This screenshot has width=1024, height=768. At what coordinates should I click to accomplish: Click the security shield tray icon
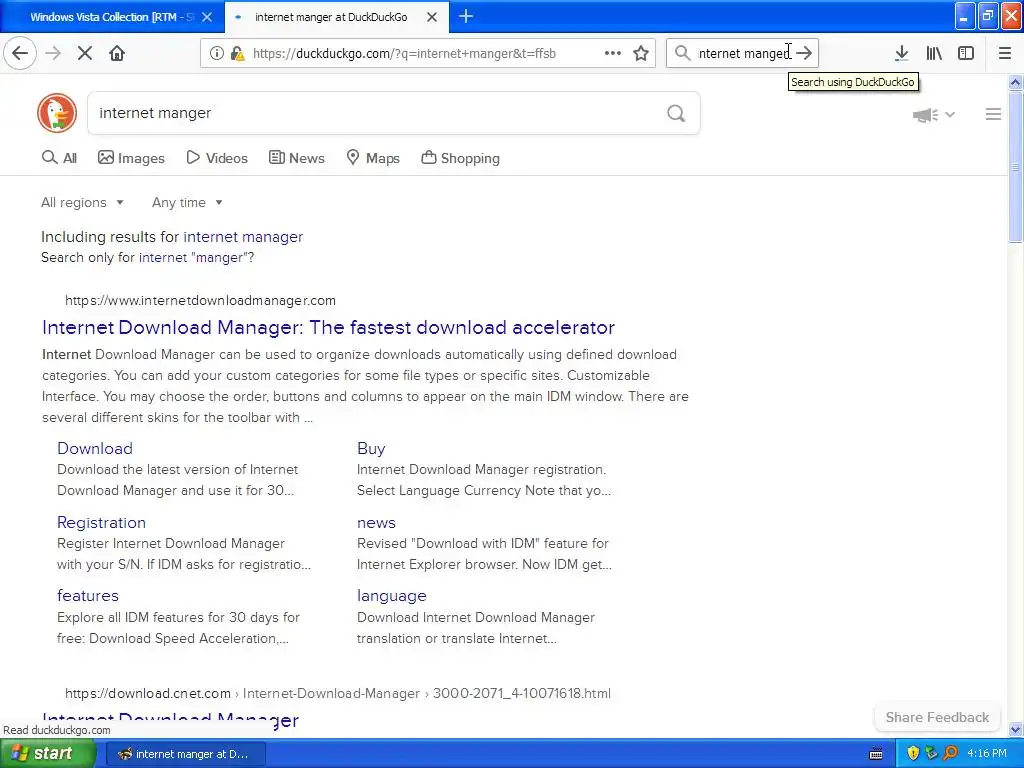(x=913, y=753)
